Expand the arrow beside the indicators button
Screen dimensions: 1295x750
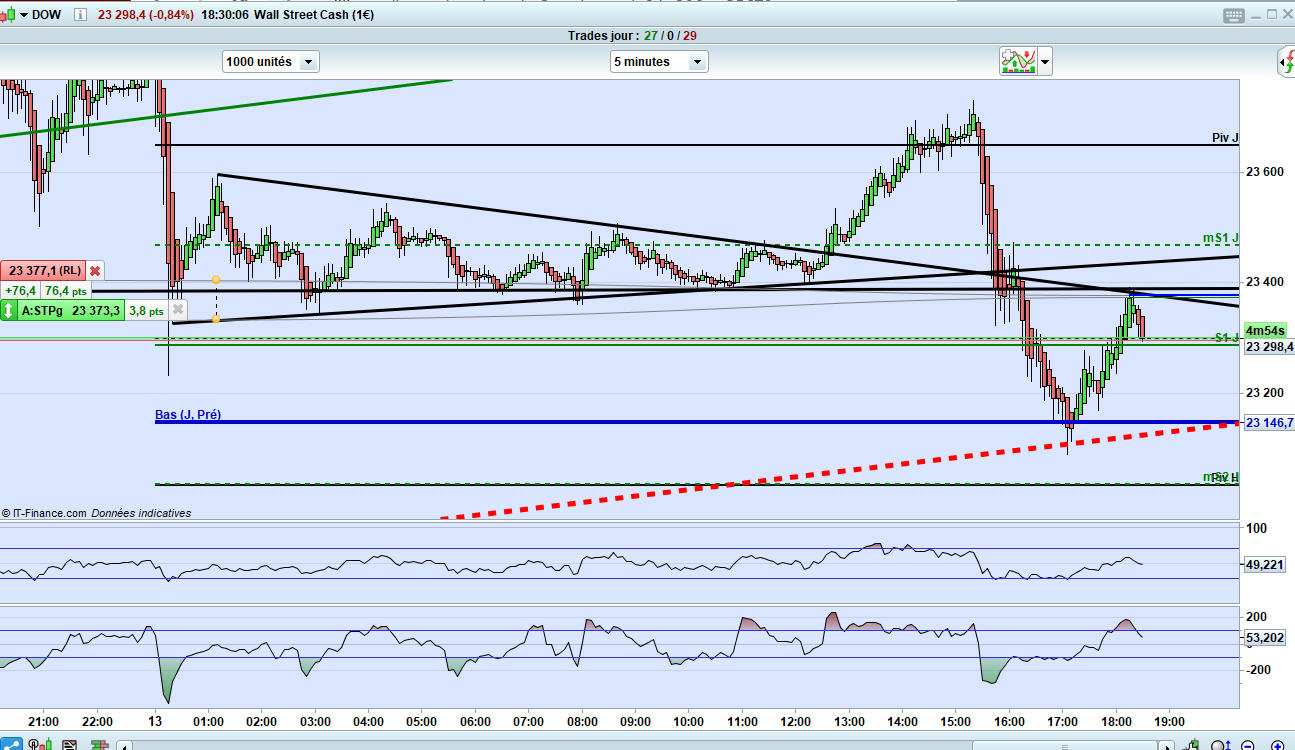click(1045, 62)
